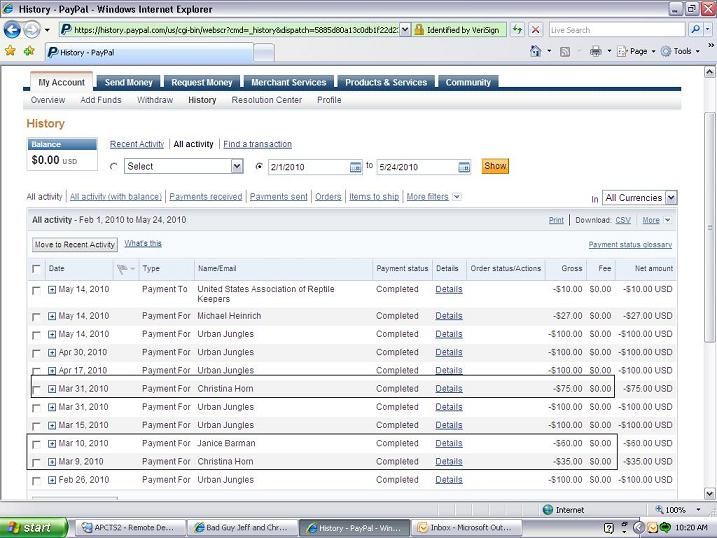Click the flag column header icon
Viewport: 717px width, 538px height.
(122, 269)
